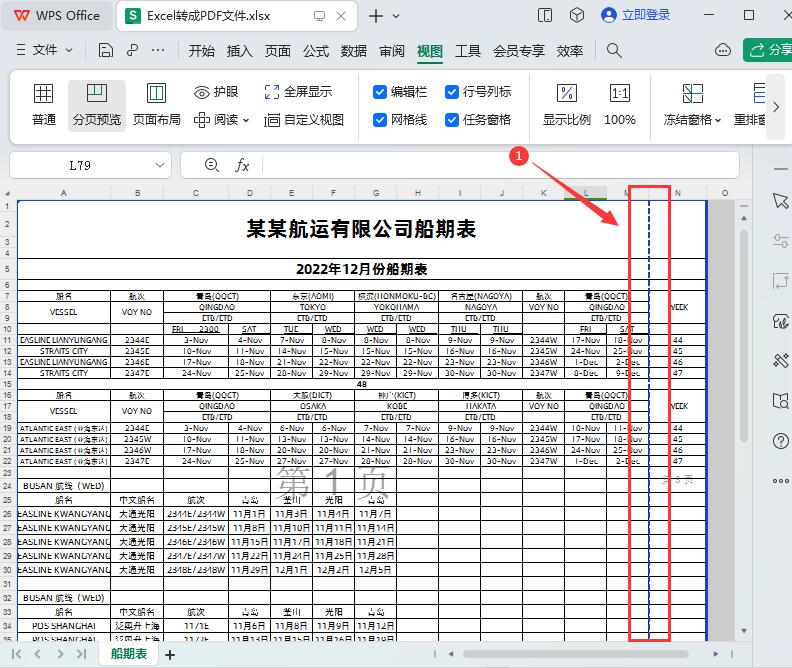The image size is (792, 668).
Task: Toggle the 任务窗格 task pane checkbox
Action: pyautogui.click(x=452, y=120)
